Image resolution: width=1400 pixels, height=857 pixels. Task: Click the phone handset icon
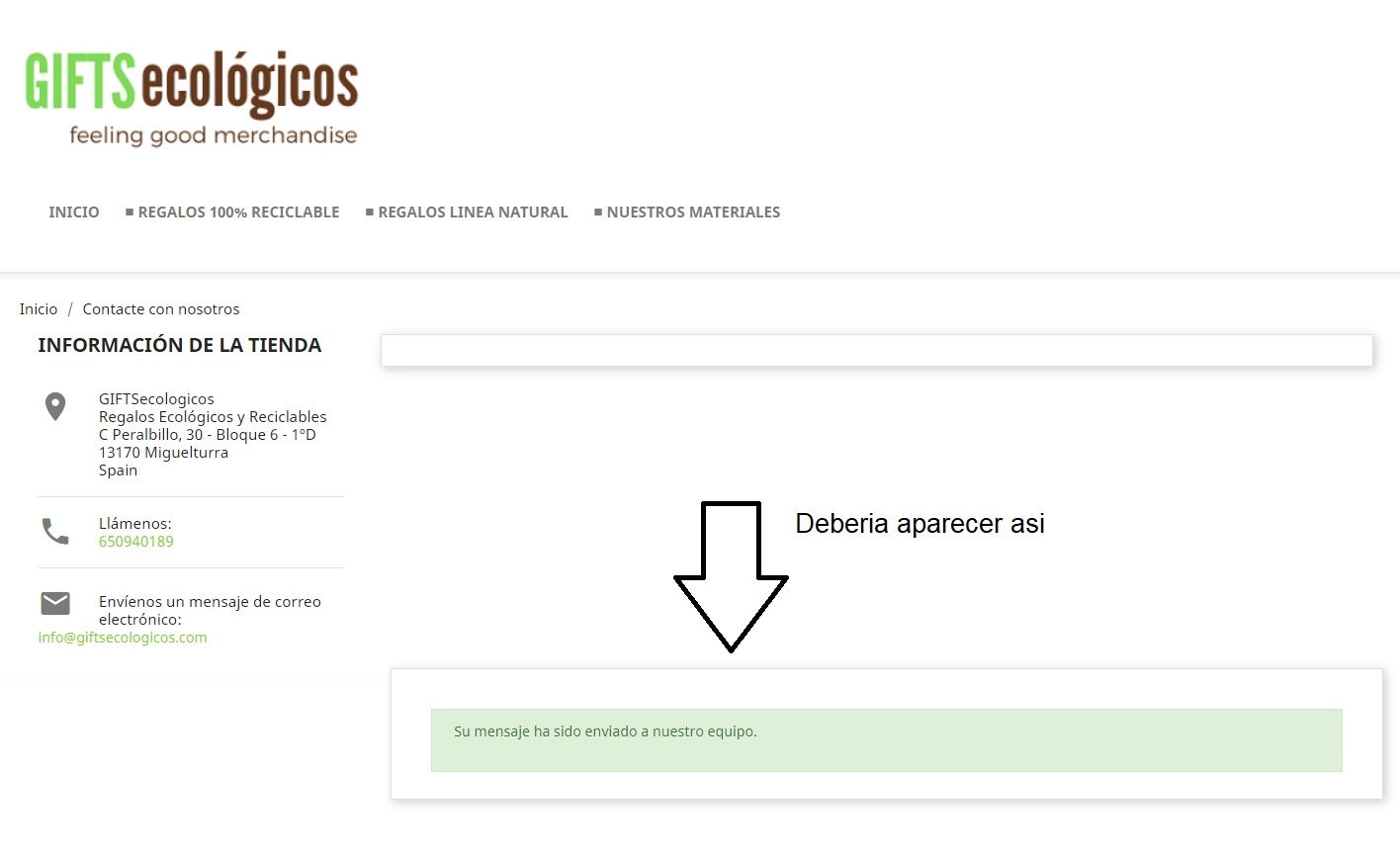tap(55, 532)
